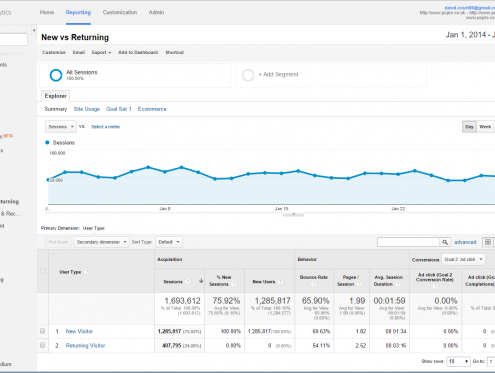Screen dimensions: 495x373
Task: Open help icon beside New Users header
Action: coord(280,282)
